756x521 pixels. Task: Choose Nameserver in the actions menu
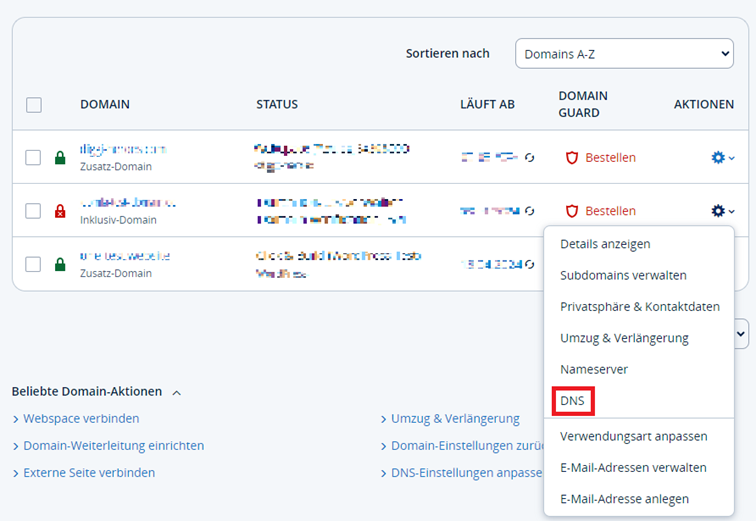pos(594,369)
